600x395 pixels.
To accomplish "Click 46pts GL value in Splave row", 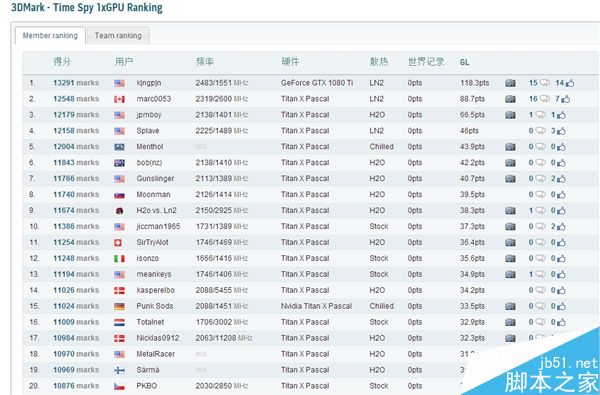I will (469, 131).
